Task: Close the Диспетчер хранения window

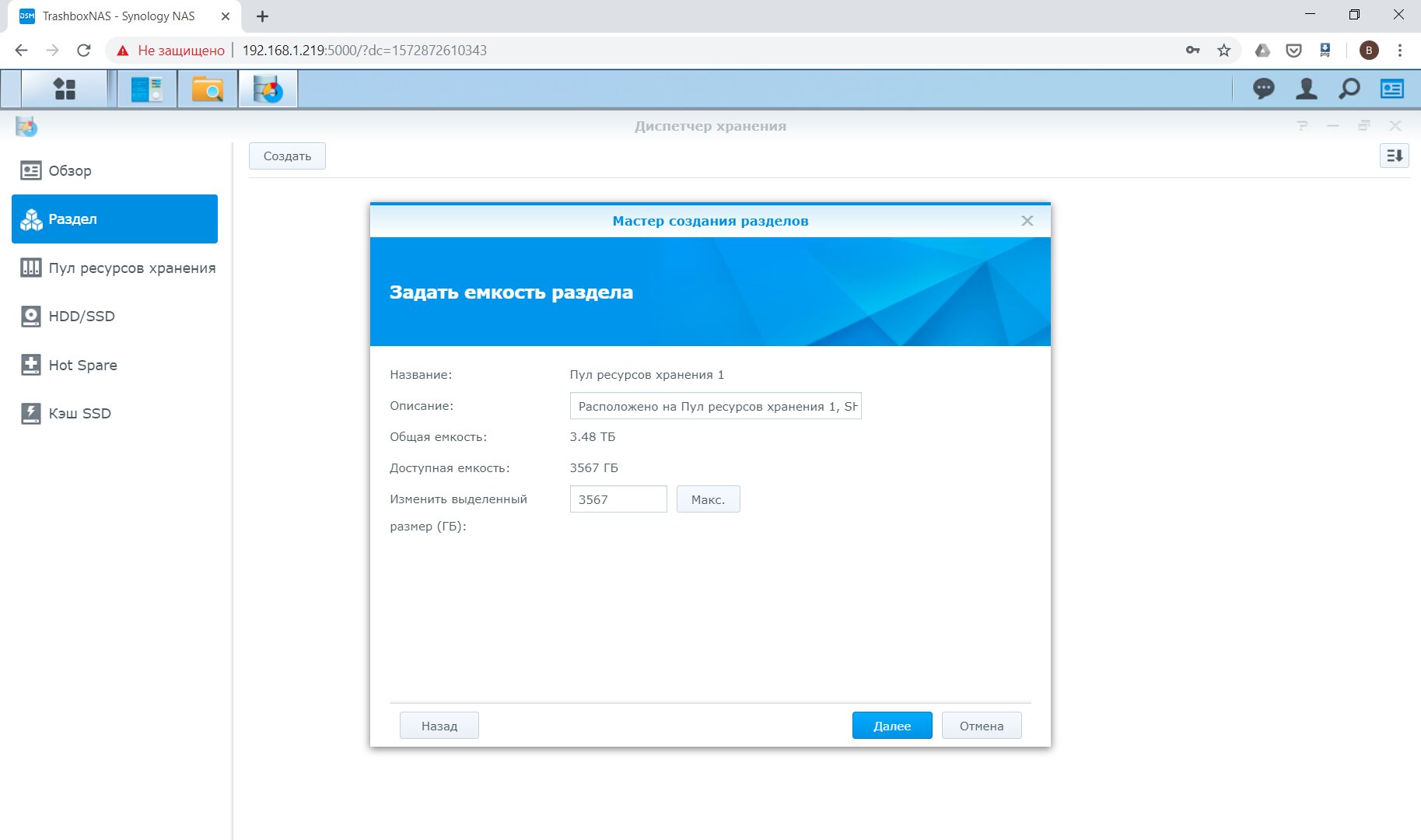Action: 1395,126
